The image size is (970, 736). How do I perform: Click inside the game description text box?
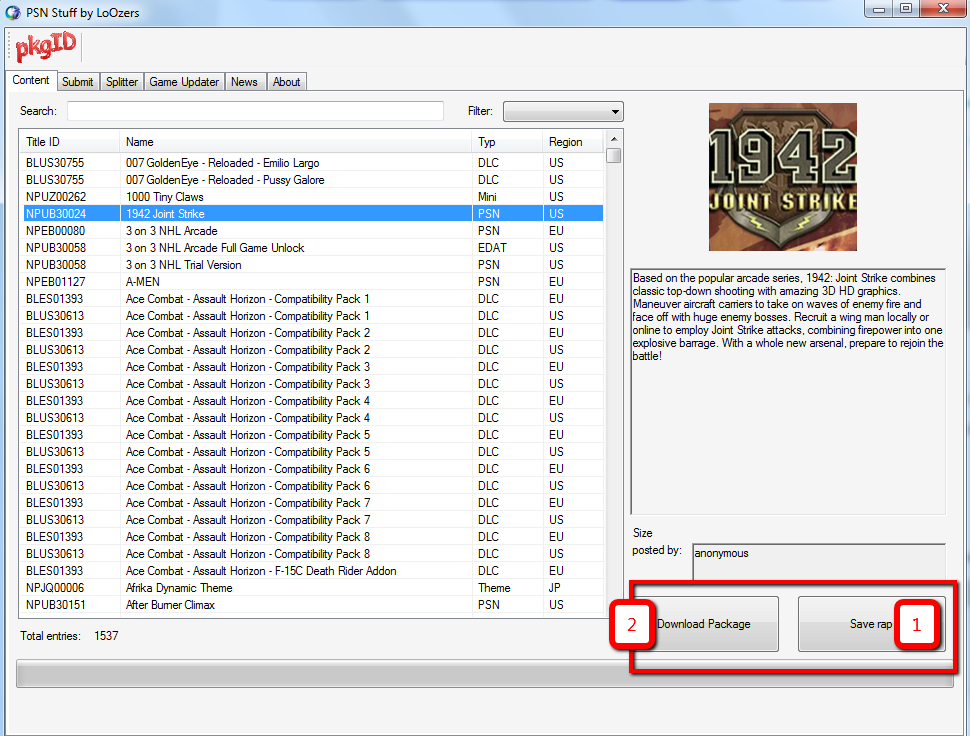(x=788, y=392)
